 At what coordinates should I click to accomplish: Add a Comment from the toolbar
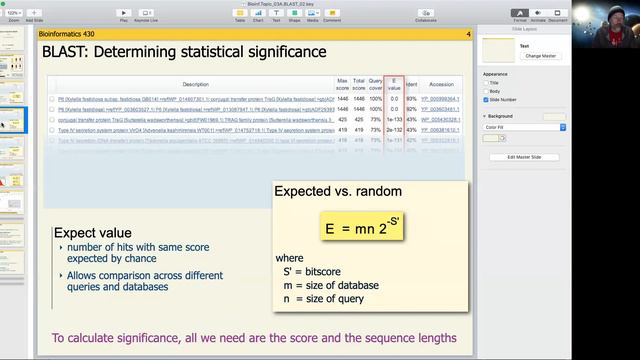332,13
